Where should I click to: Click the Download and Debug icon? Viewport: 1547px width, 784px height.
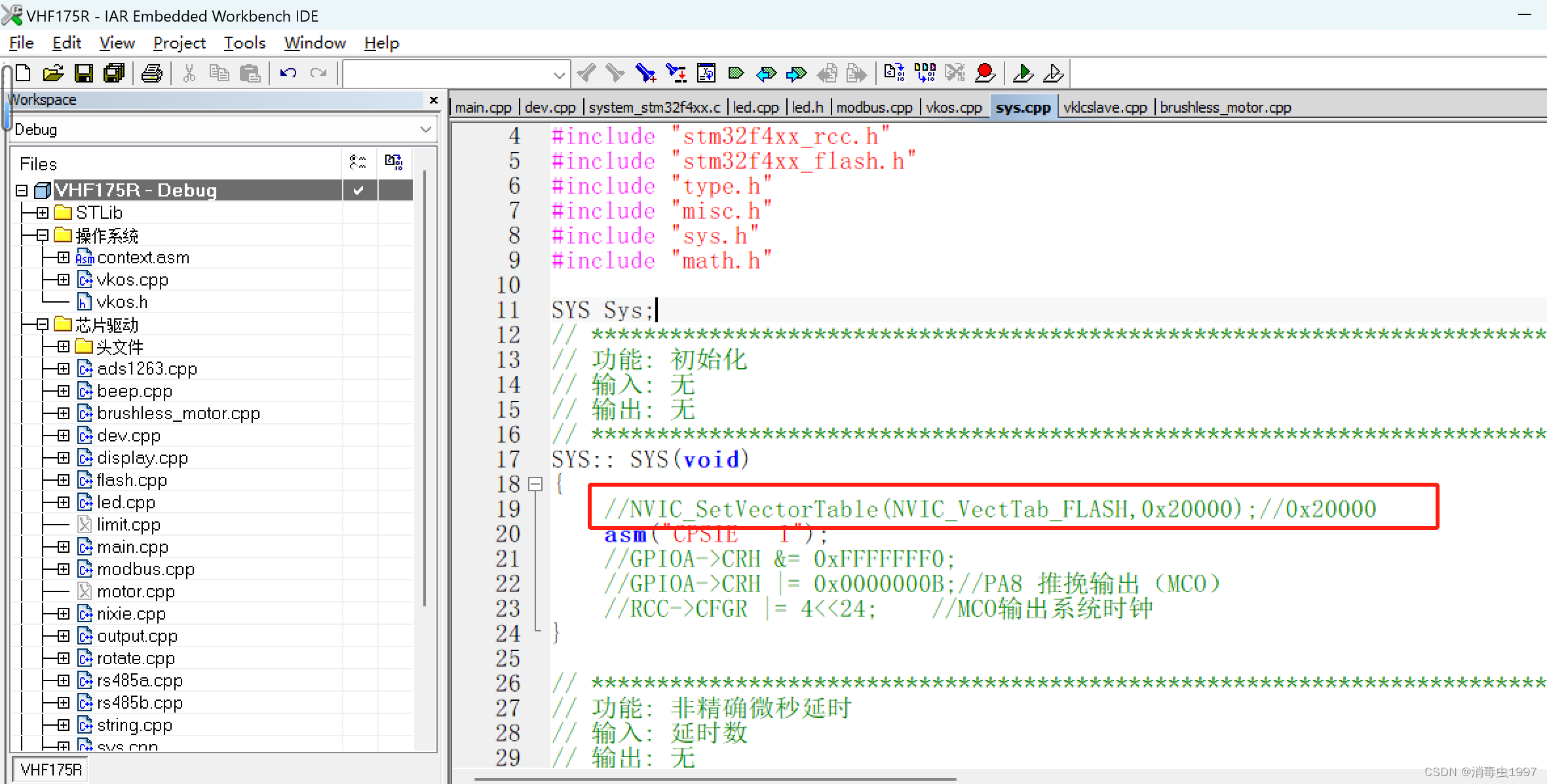pos(1023,73)
